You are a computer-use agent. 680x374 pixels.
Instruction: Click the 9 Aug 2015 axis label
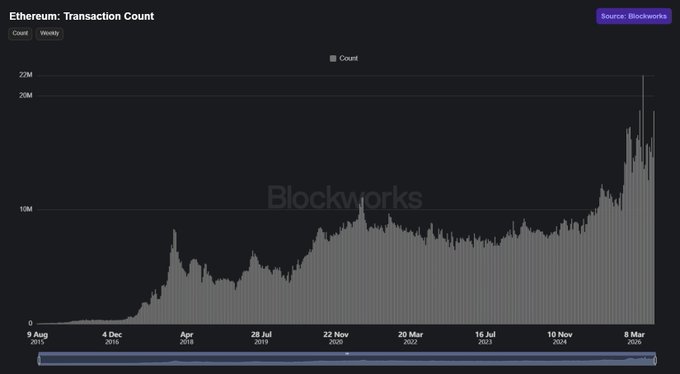[37, 338]
